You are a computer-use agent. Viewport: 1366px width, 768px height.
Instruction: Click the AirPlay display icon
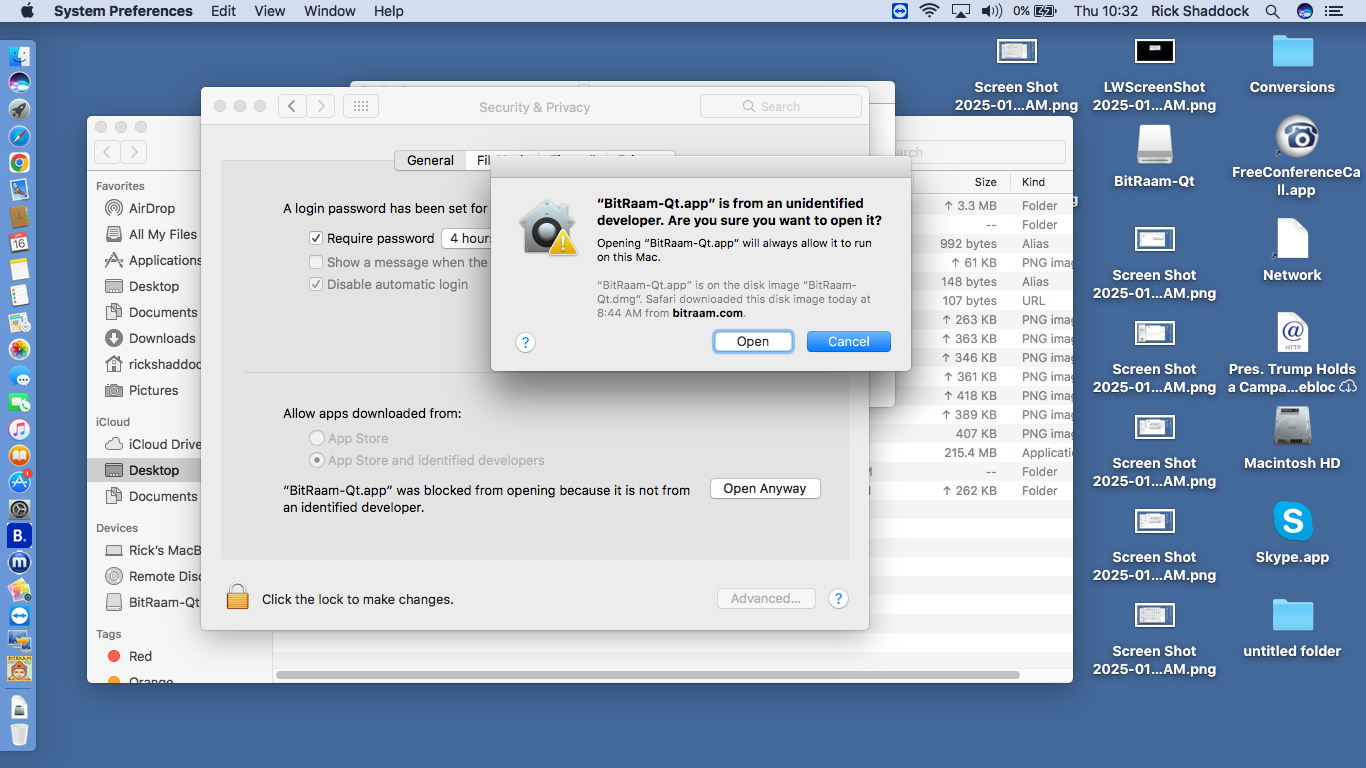point(961,11)
